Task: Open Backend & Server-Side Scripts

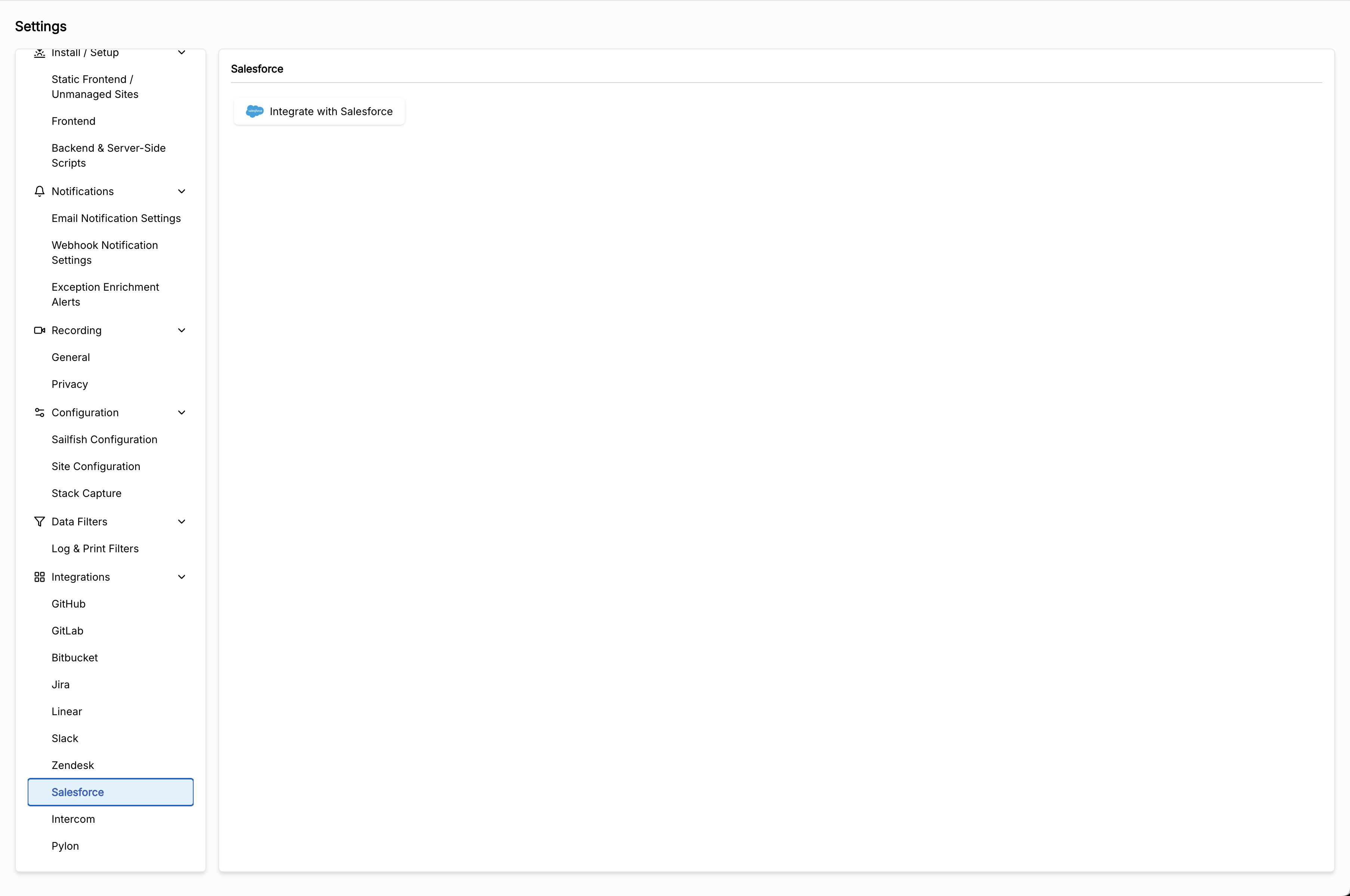Action: pyautogui.click(x=110, y=155)
